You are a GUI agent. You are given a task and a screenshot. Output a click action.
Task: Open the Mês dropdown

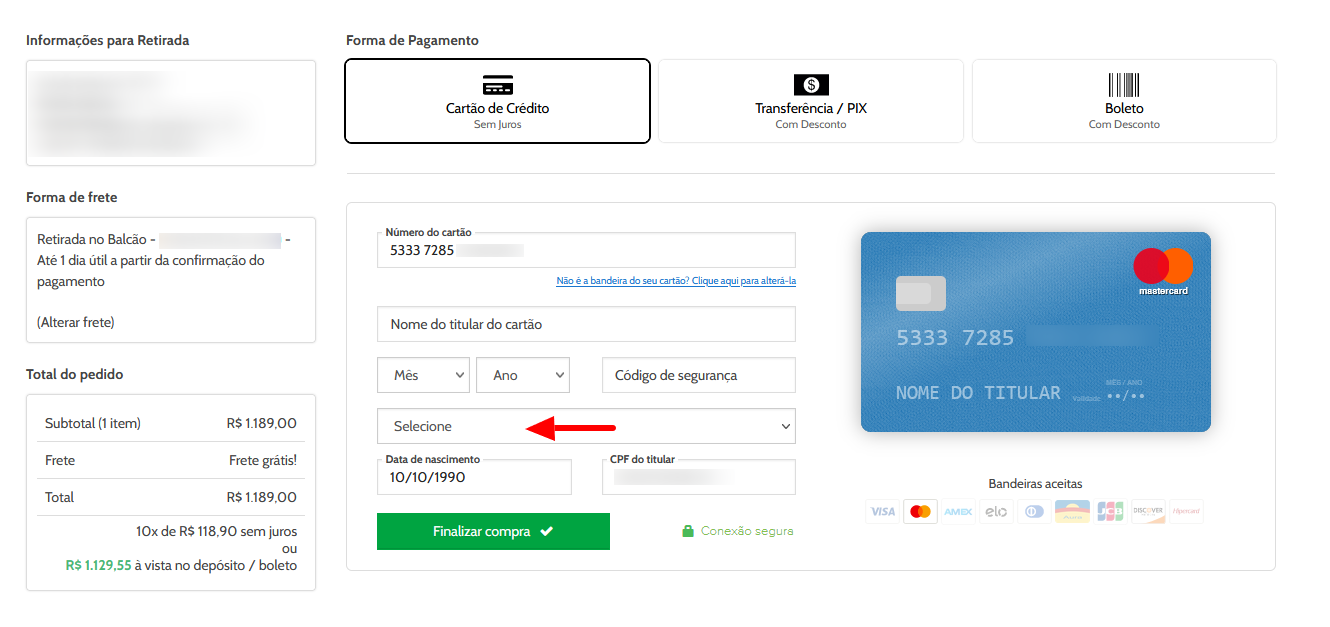point(424,375)
